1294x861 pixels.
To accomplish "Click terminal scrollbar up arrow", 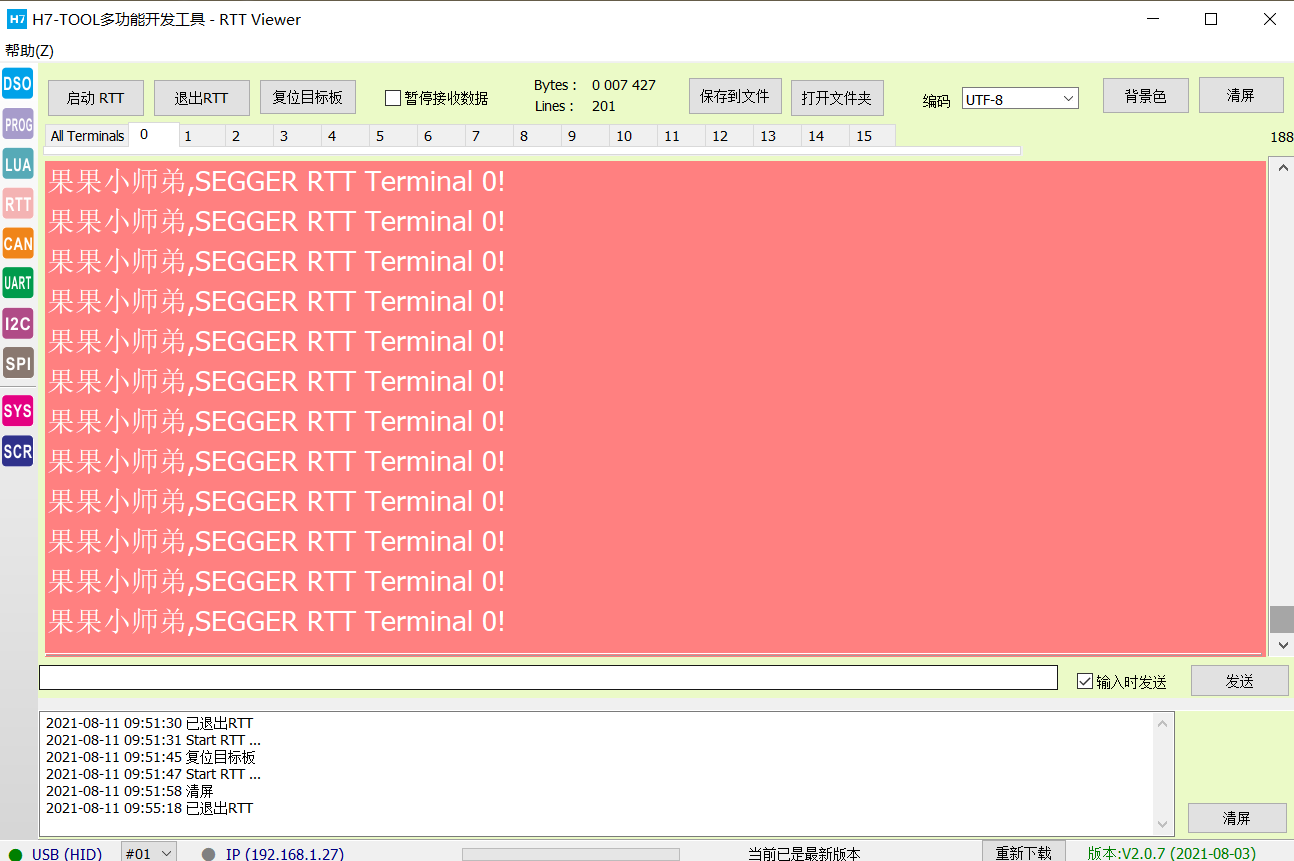I will point(1281,167).
